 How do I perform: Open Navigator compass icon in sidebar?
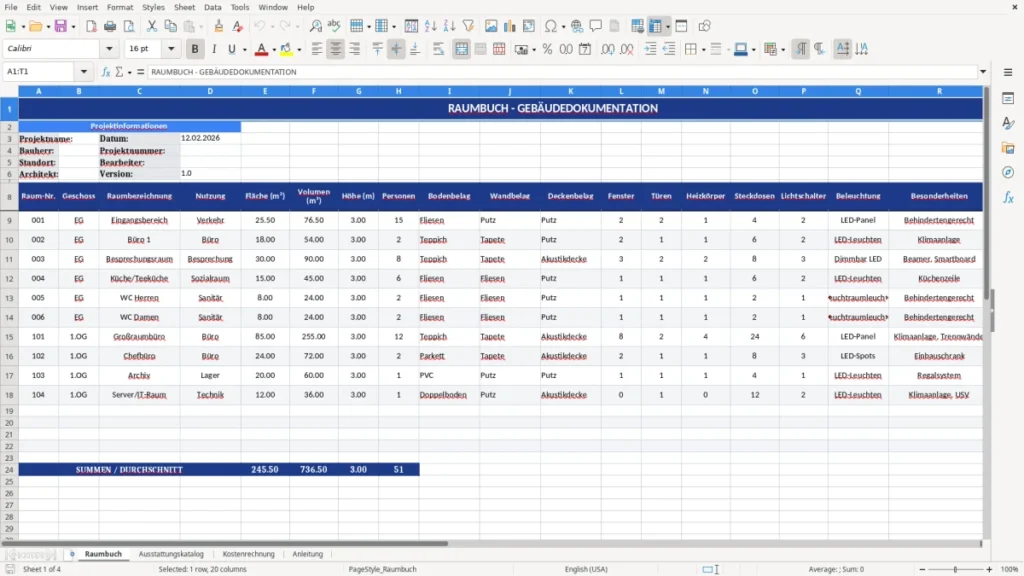tap(1008, 172)
